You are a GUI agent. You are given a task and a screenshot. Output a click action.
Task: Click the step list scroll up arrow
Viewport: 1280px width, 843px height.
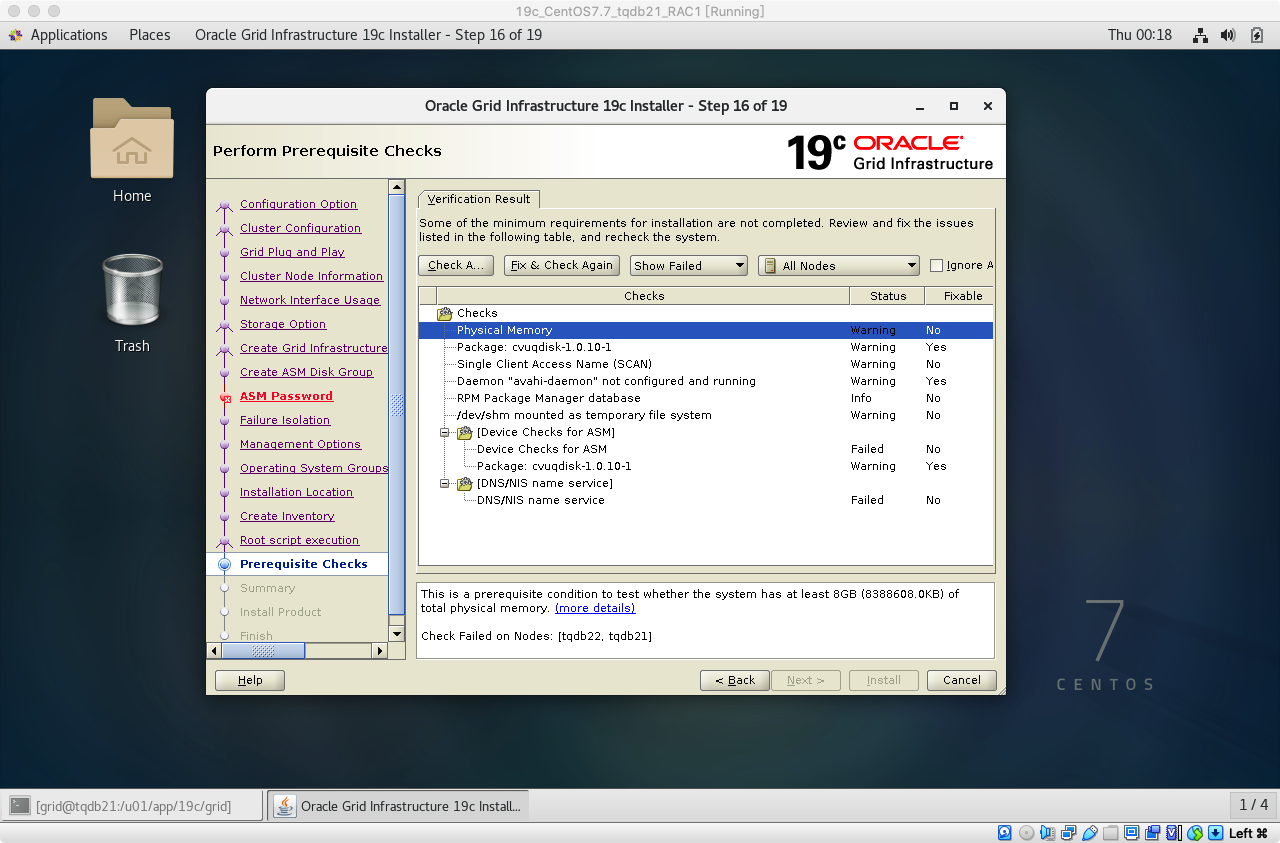397,187
